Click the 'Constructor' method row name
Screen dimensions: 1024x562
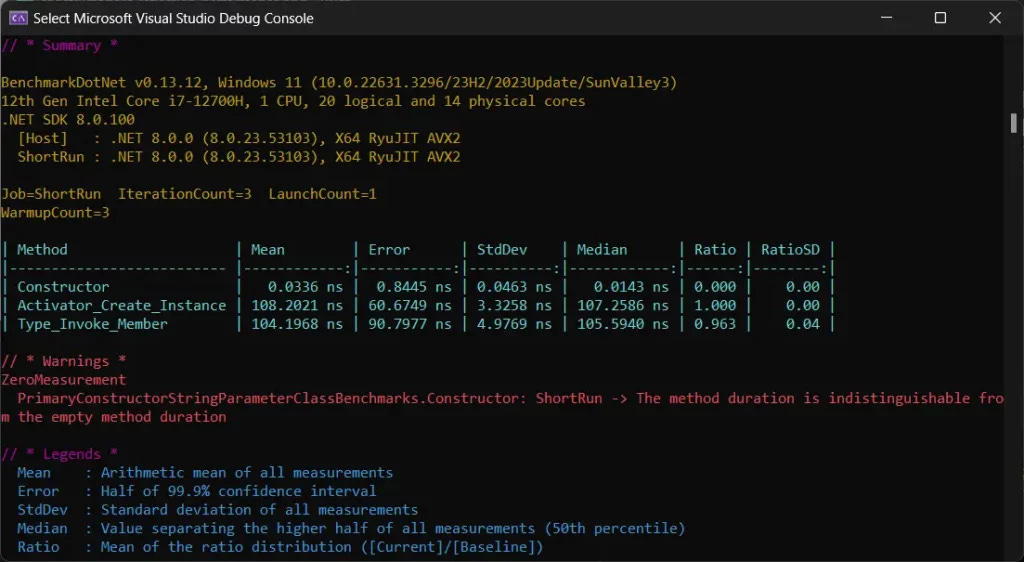click(x=63, y=287)
